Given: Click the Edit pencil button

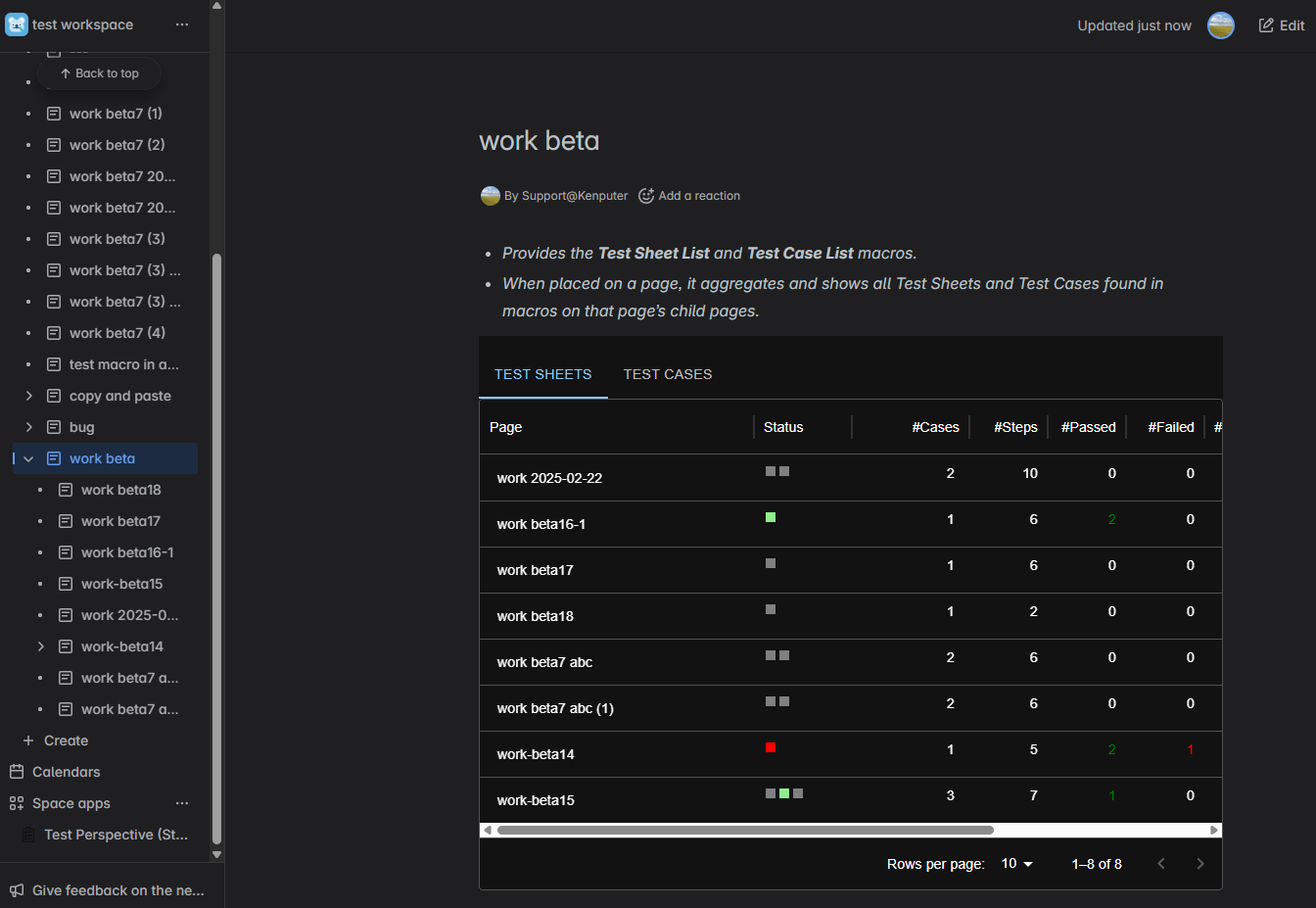Looking at the screenshot, I should [x=1281, y=25].
